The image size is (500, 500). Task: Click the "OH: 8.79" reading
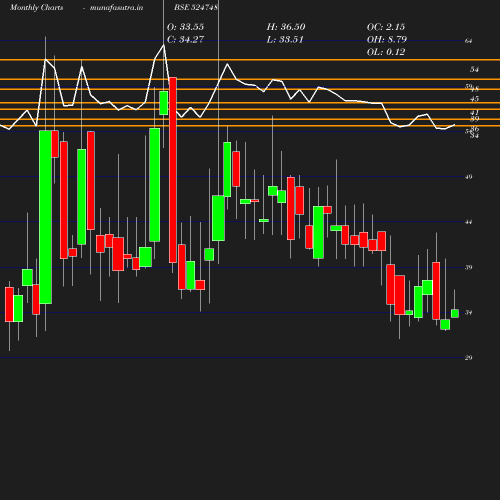[x=387, y=39]
